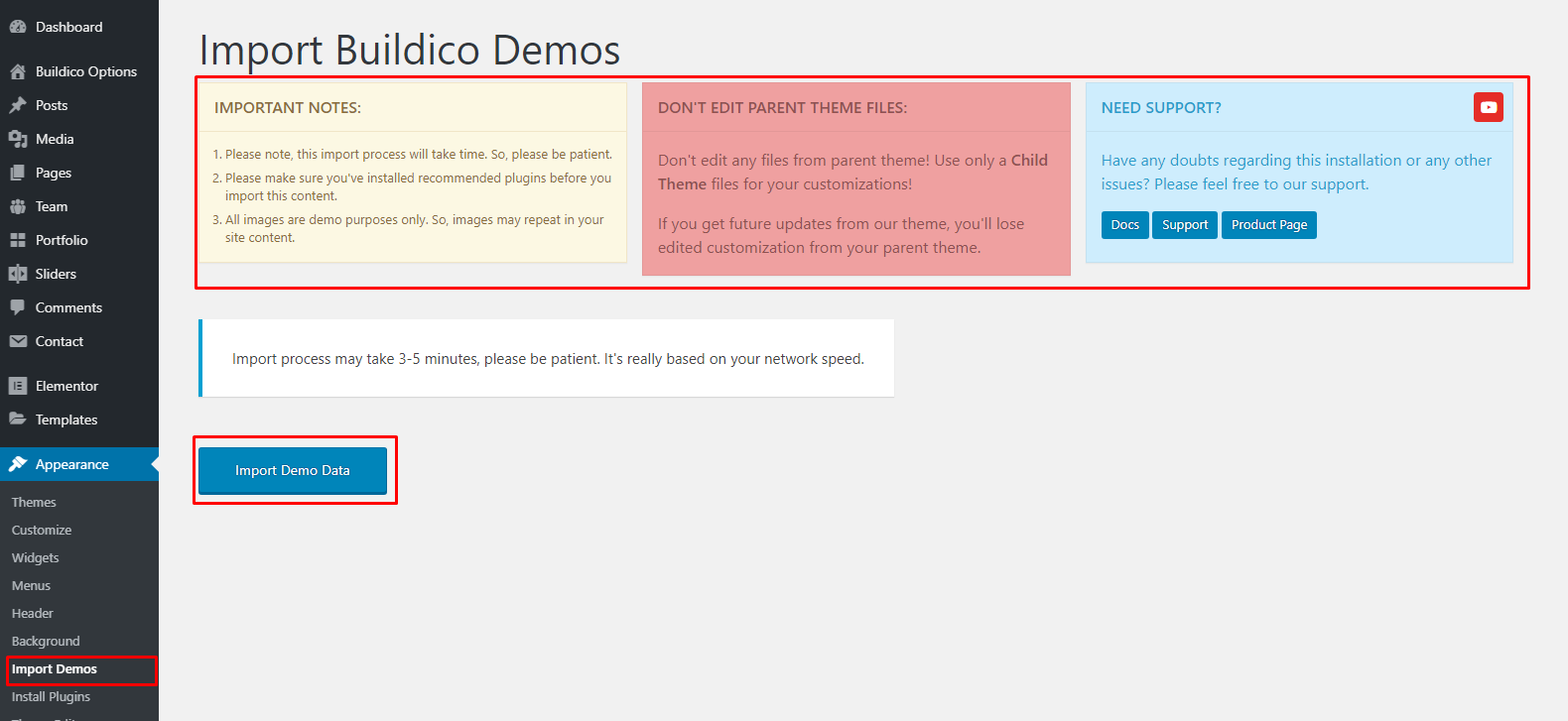The height and width of the screenshot is (721, 1568).
Task: Click the Portfolio grid icon
Action: [x=18, y=240]
